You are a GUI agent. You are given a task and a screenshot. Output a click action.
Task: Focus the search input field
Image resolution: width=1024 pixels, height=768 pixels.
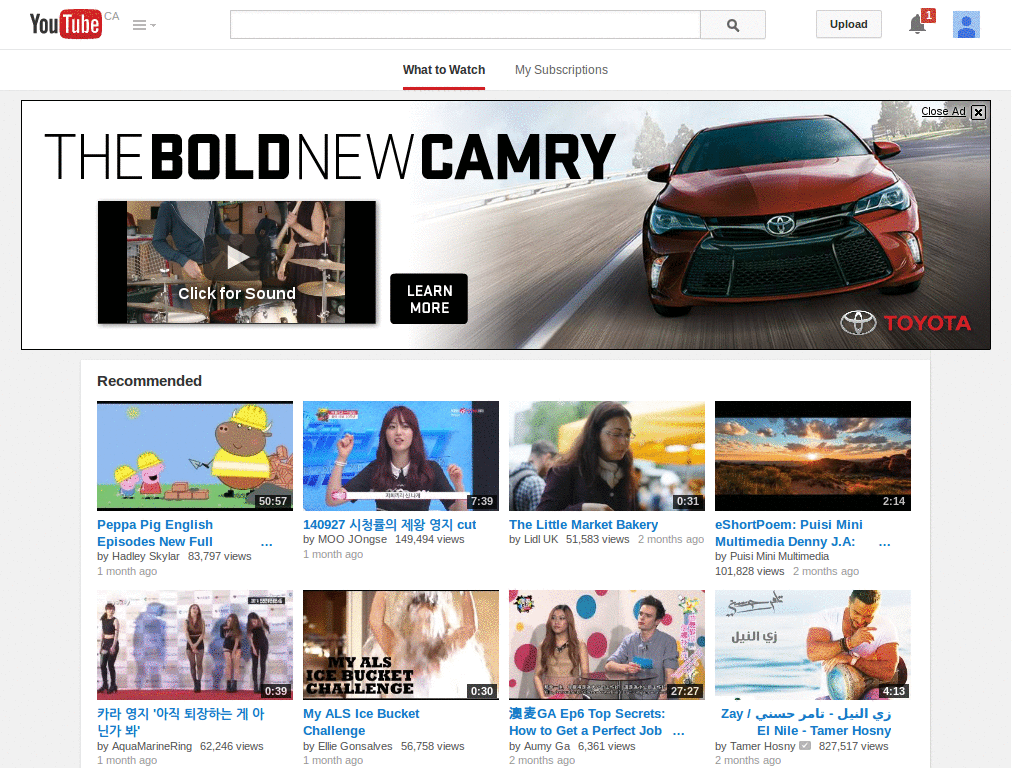pyautogui.click(x=465, y=25)
